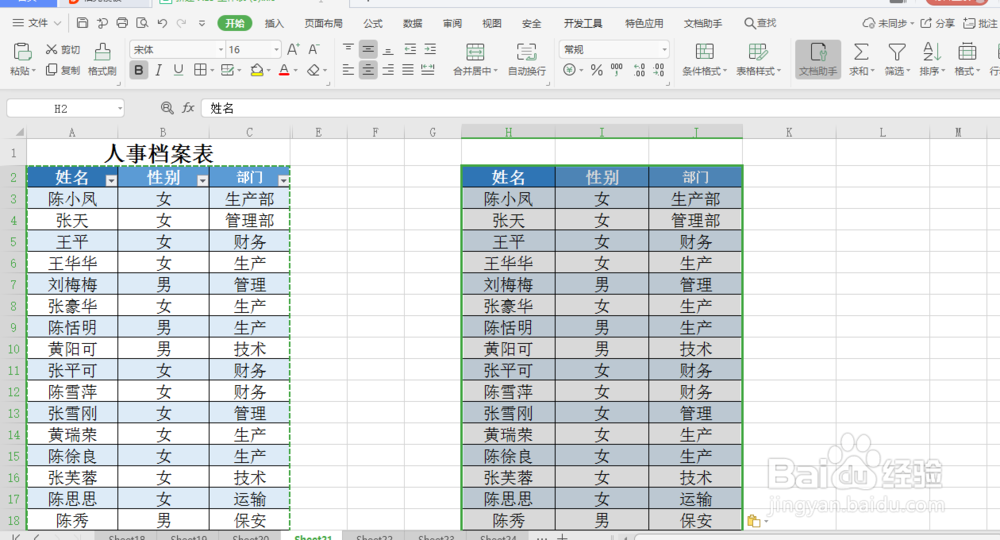The width and height of the screenshot is (1000, 540).
Task: Click the fx insert function button
Action: pyautogui.click(x=188, y=108)
